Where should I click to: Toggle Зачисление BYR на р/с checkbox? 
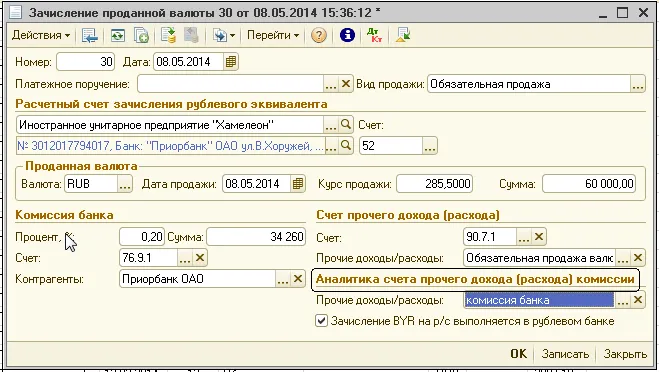click(x=322, y=321)
